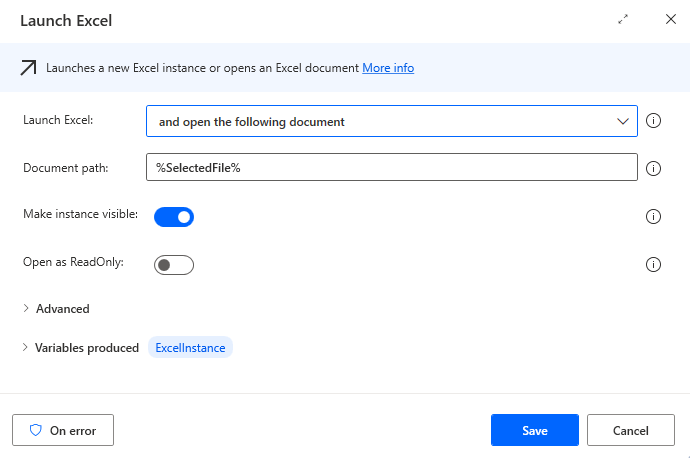Focus the Document path input field

392,168
